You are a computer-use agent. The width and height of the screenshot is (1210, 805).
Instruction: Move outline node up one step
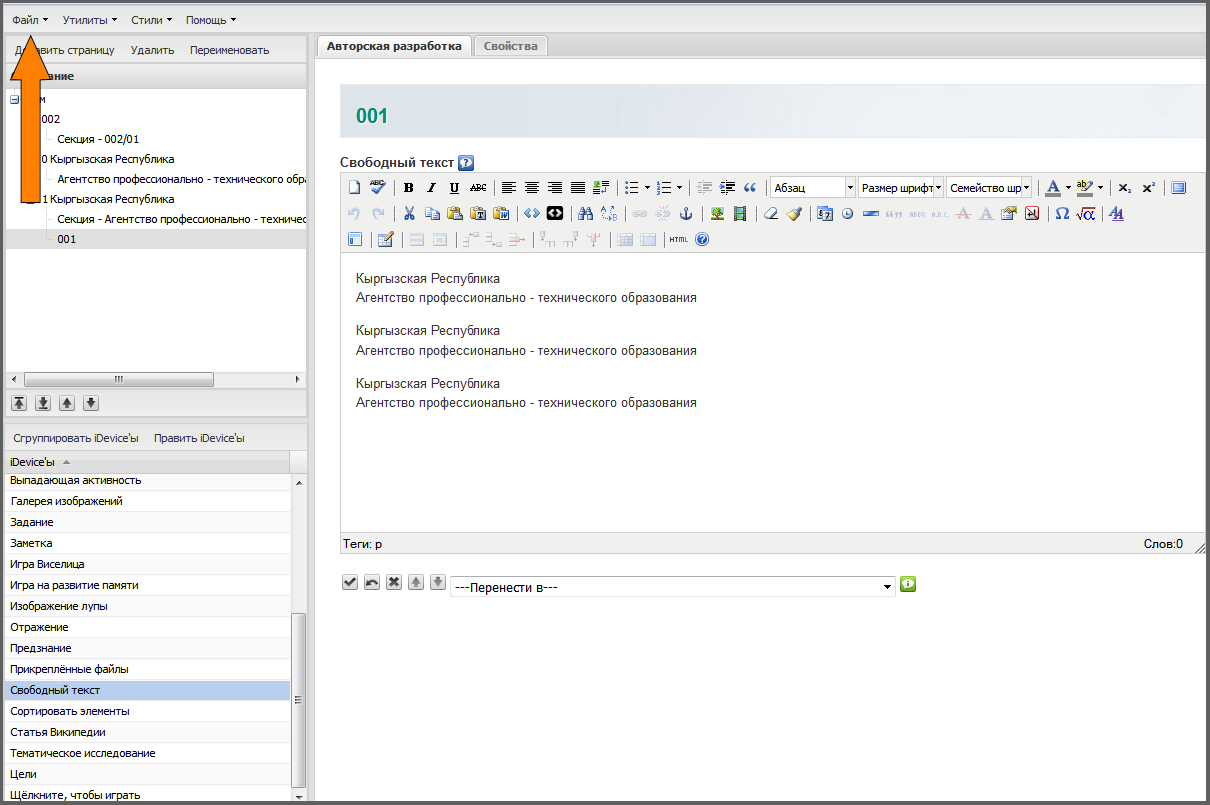click(x=67, y=403)
